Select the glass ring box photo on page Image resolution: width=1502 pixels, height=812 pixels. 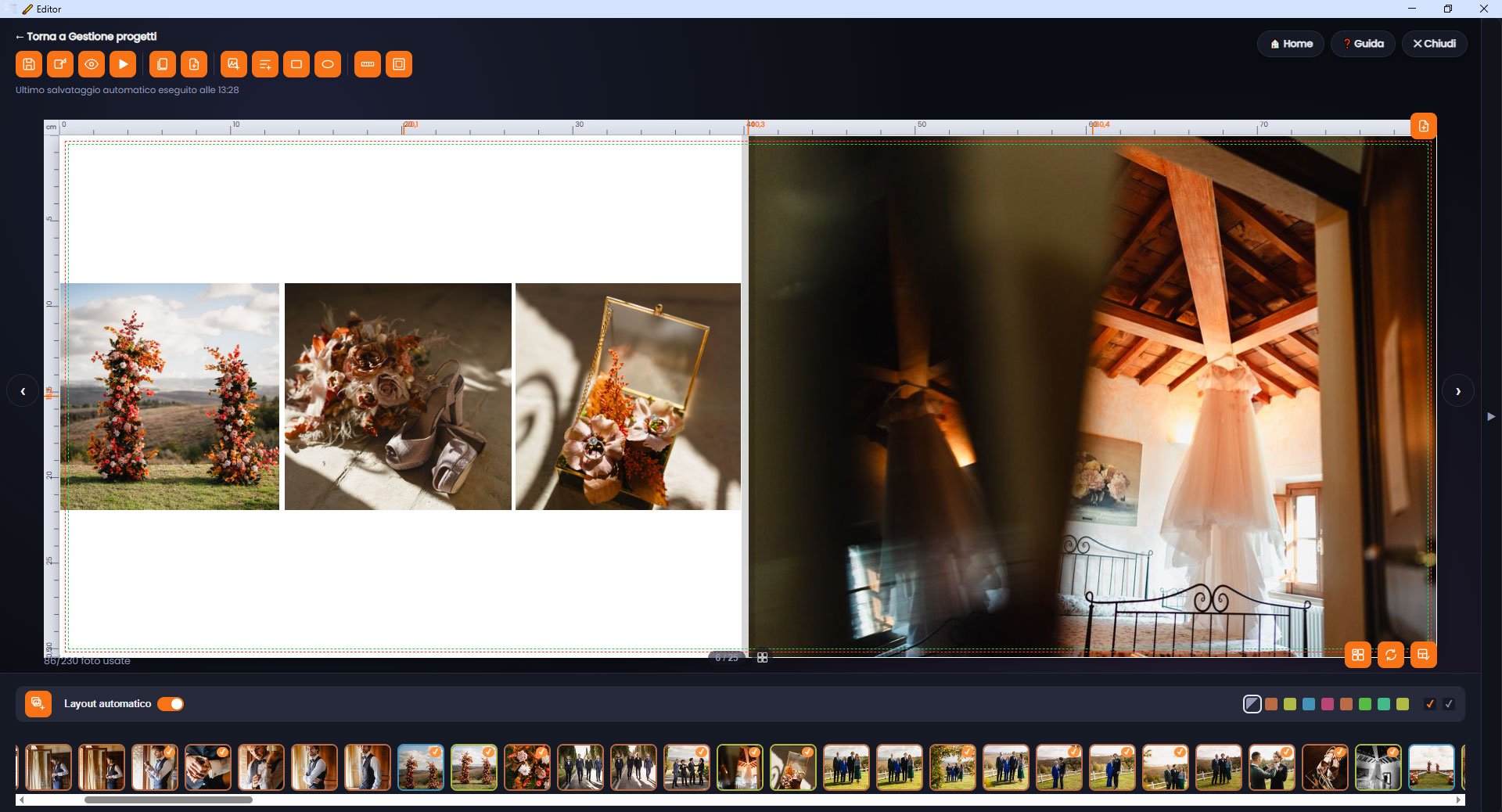coord(628,397)
